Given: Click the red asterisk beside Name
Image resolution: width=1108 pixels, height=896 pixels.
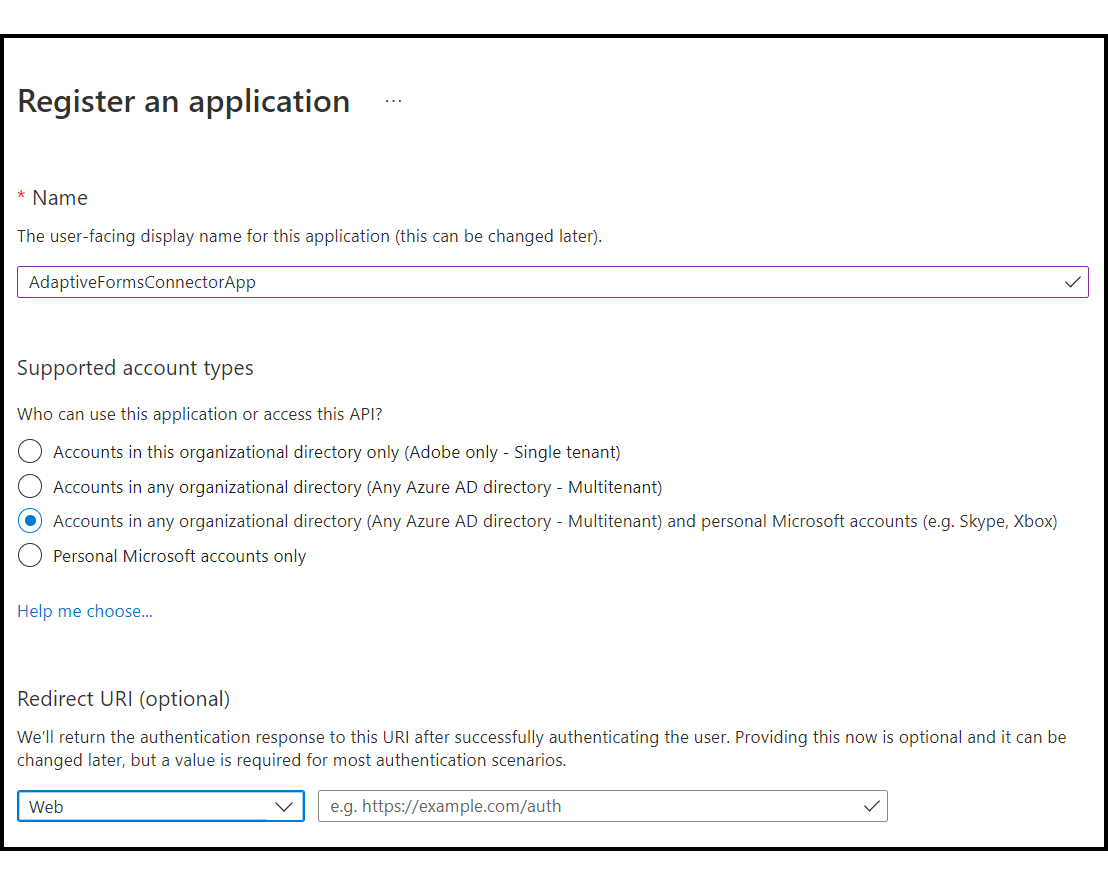Looking at the screenshot, I should pyautogui.click(x=21, y=197).
